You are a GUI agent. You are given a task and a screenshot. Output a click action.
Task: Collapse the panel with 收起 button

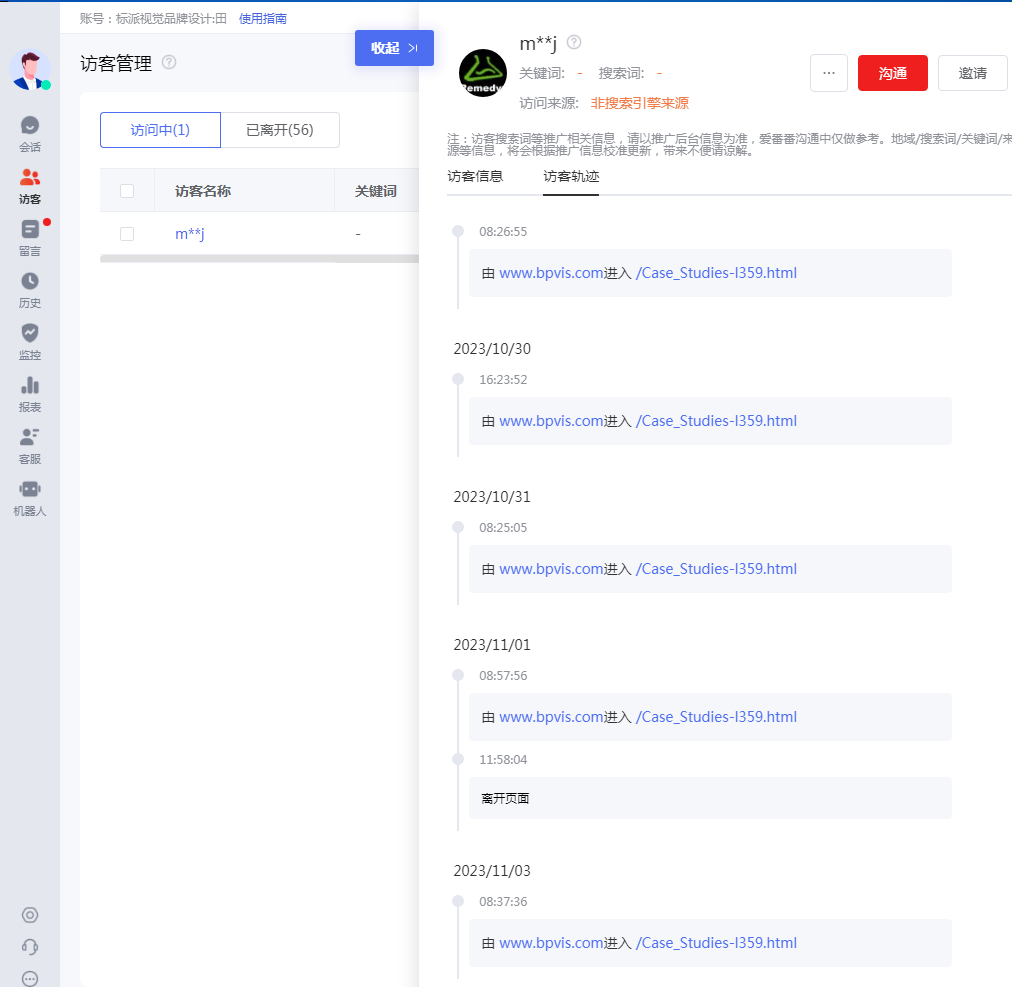(x=394, y=48)
